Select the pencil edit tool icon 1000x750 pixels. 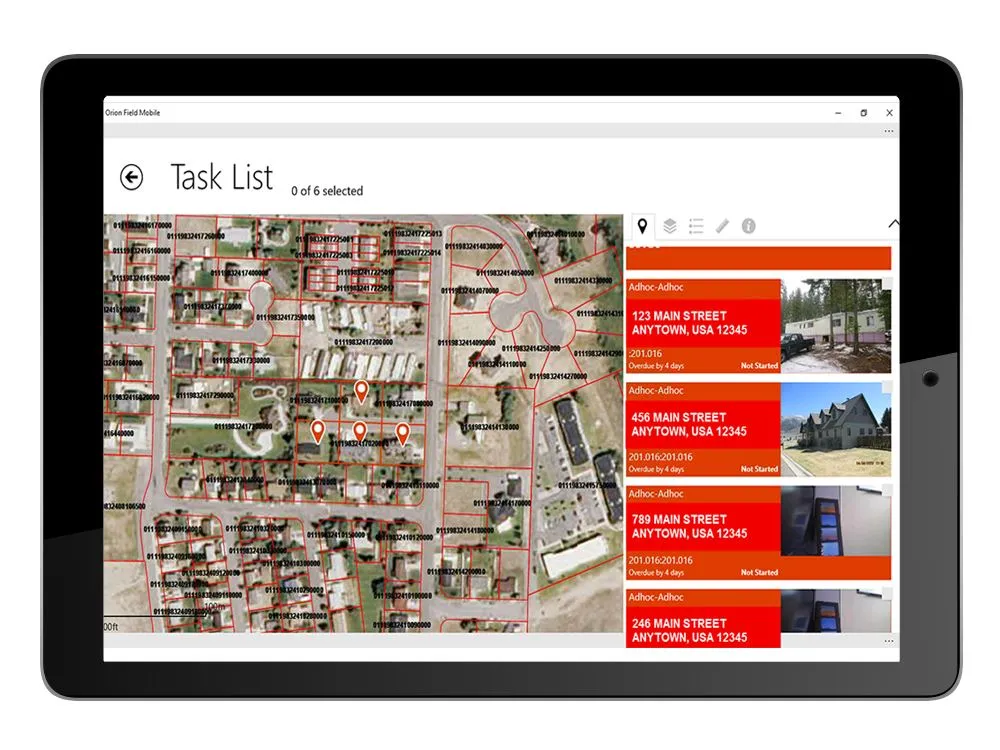pyautogui.click(x=722, y=226)
